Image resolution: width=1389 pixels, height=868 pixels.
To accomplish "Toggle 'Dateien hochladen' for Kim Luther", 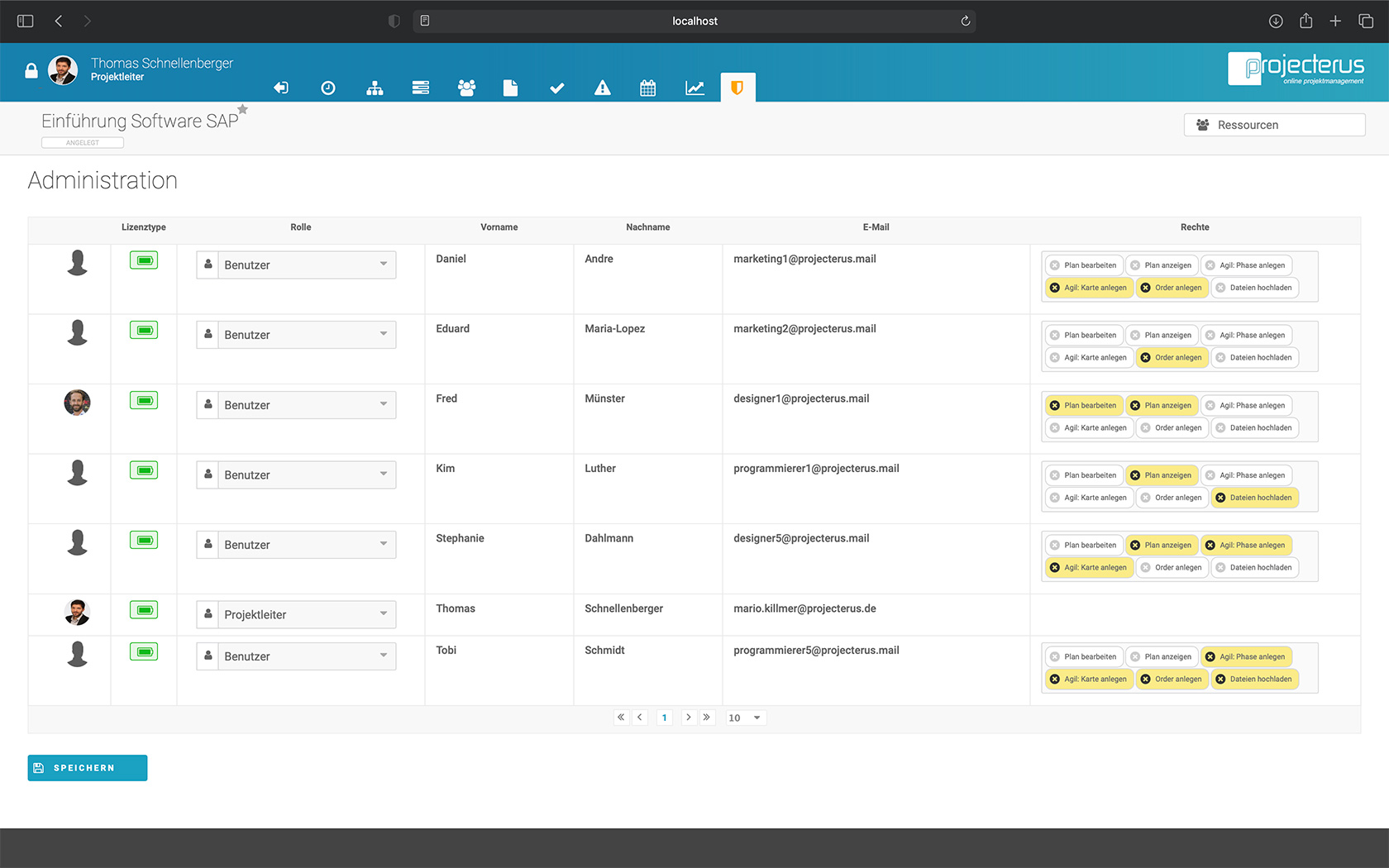I will pos(1254,498).
